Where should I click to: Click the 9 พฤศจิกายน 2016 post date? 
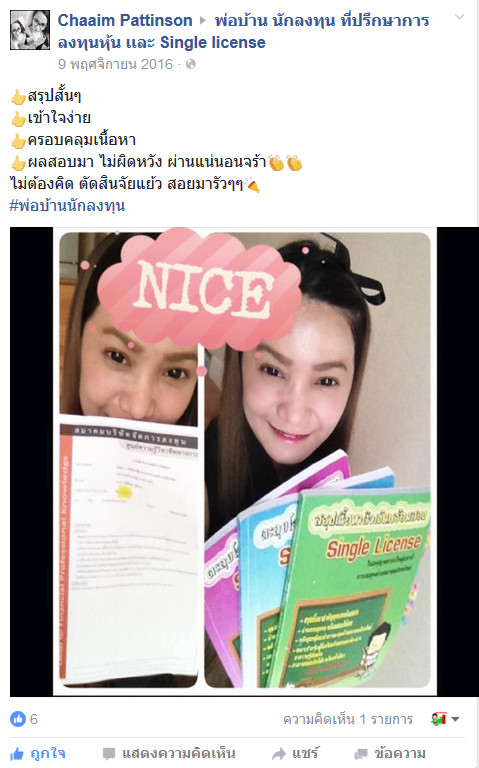(x=115, y=64)
